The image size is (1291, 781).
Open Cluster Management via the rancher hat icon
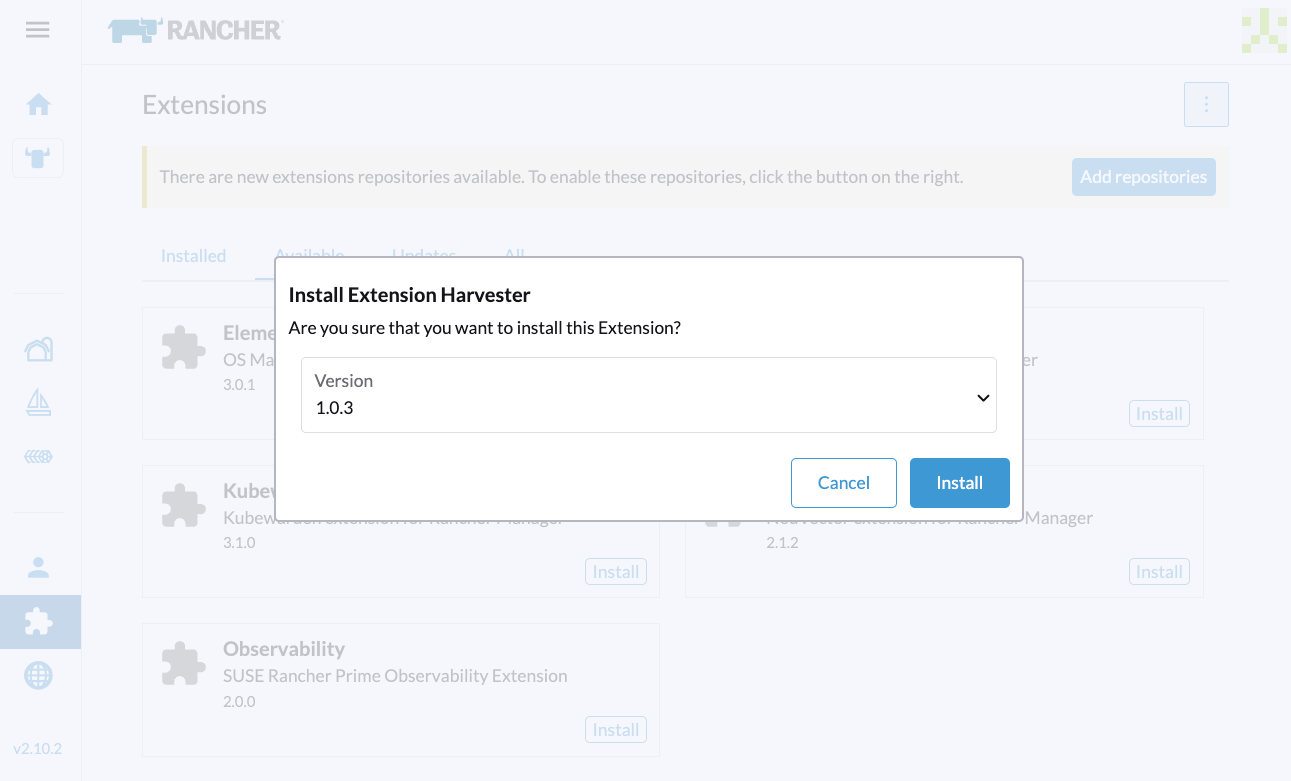click(x=38, y=349)
